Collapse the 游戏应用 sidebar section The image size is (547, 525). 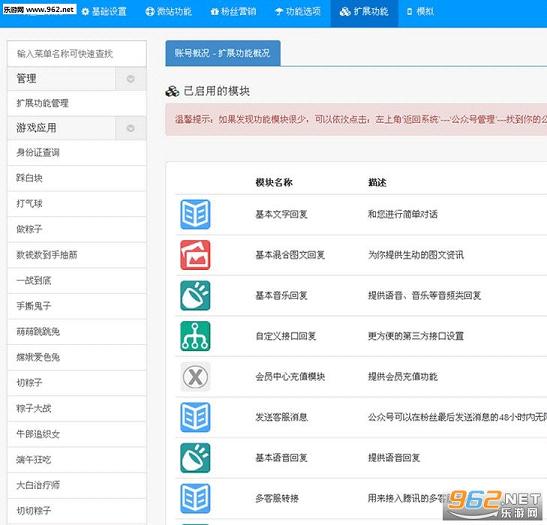(130, 128)
